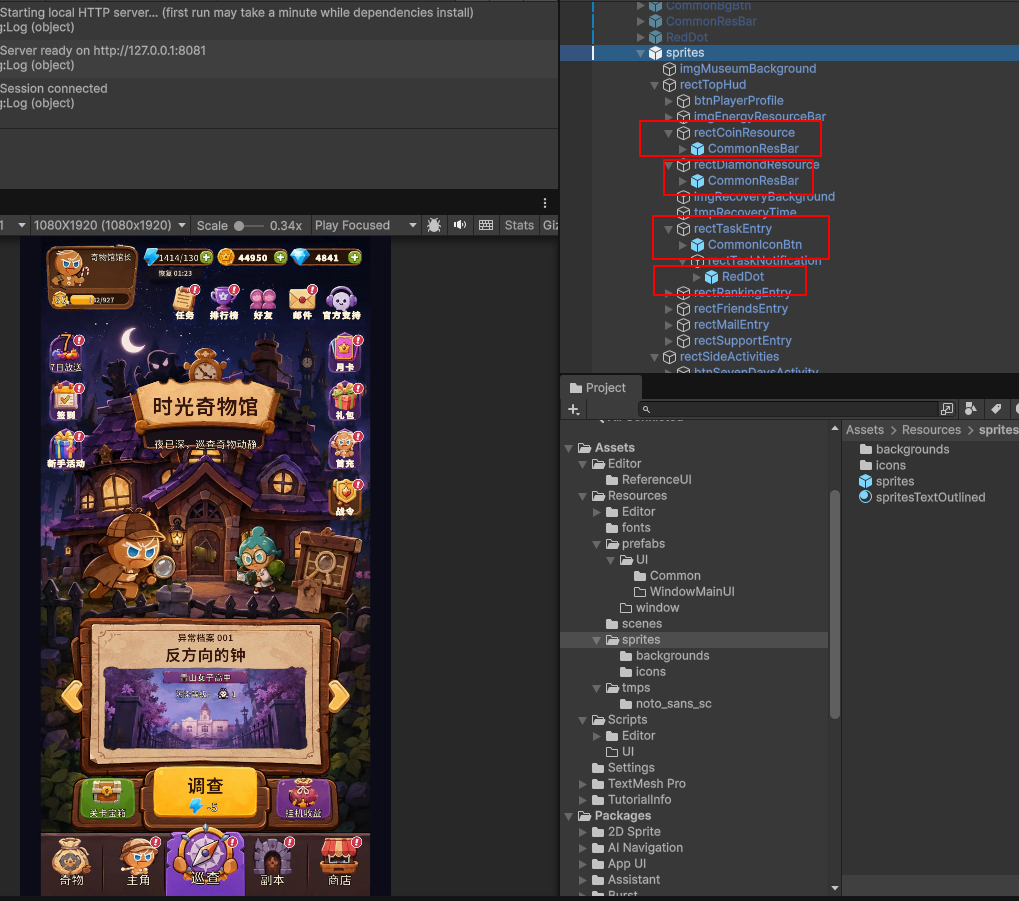
Task: Click the Project tree vertical scrollbar
Action: (x=835, y=603)
